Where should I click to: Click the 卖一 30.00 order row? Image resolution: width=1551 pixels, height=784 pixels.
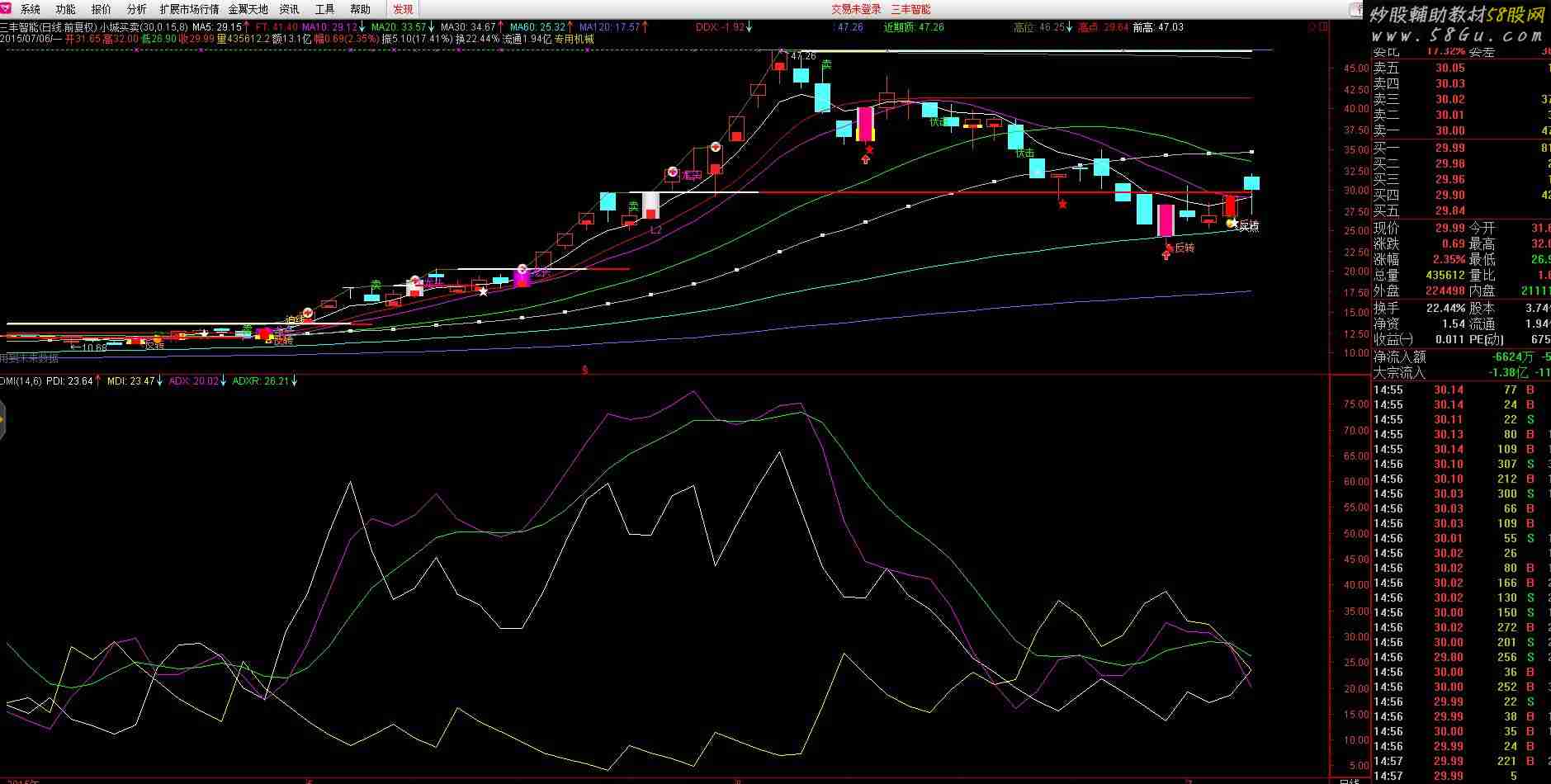point(1461,130)
